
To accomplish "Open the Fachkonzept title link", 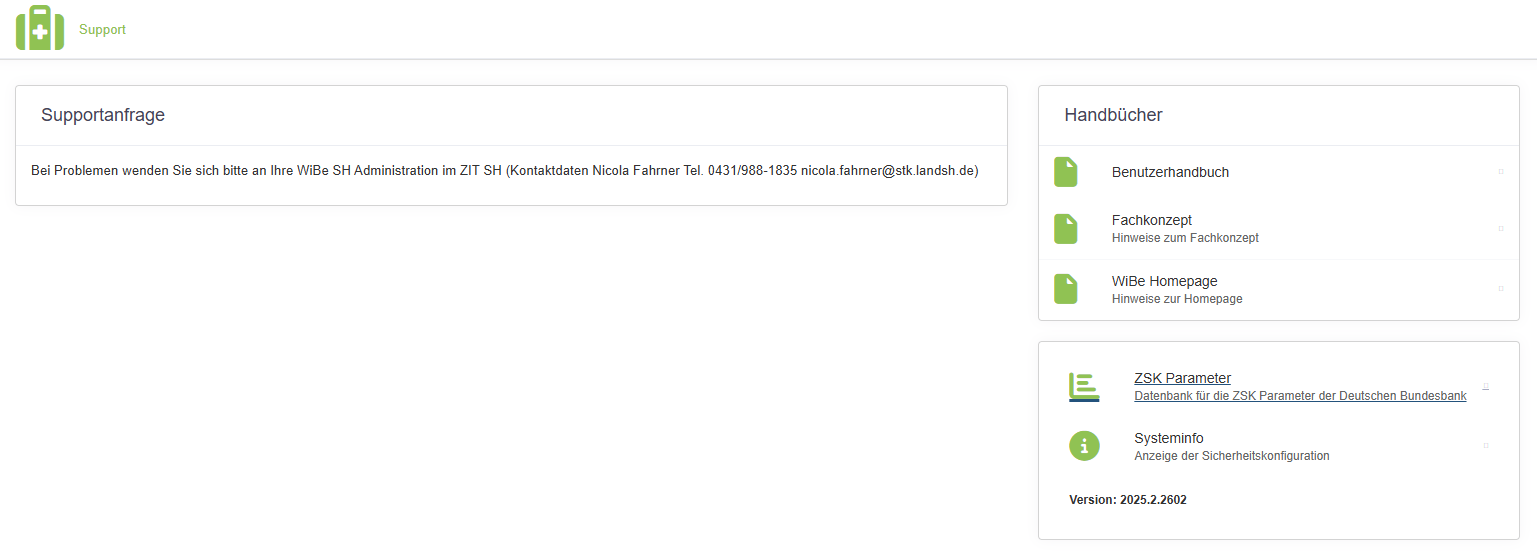I will point(1151,220).
